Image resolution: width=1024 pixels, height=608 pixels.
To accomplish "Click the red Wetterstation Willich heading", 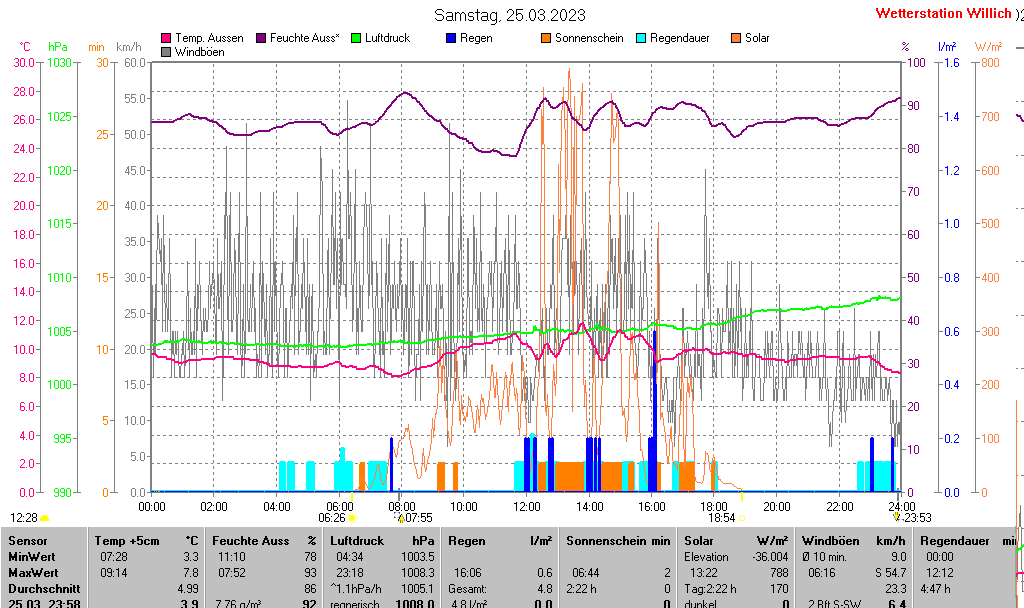I will [x=943, y=13].
